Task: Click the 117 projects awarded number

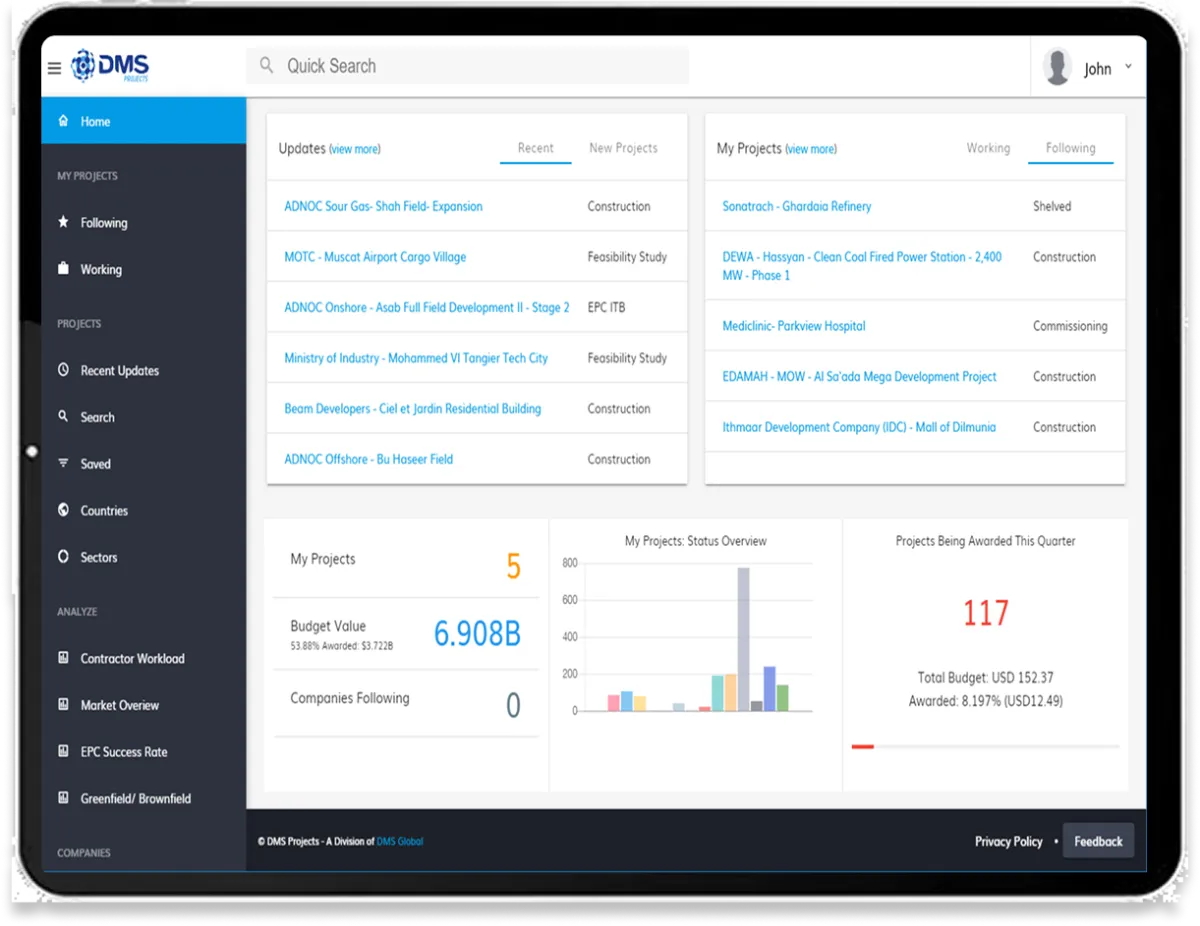Action: [x=985, y=613]
